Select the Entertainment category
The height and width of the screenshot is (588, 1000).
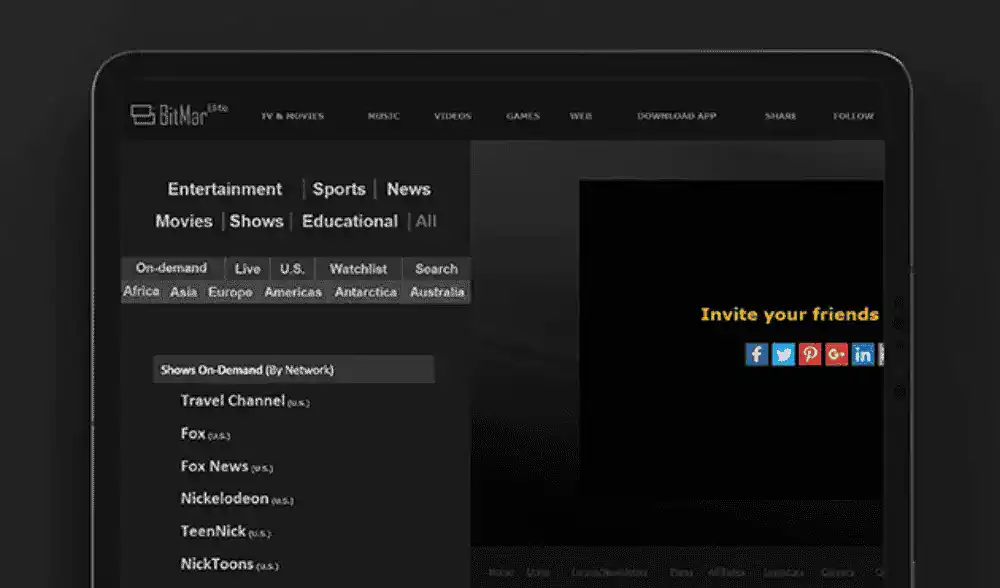coord(225,189)
